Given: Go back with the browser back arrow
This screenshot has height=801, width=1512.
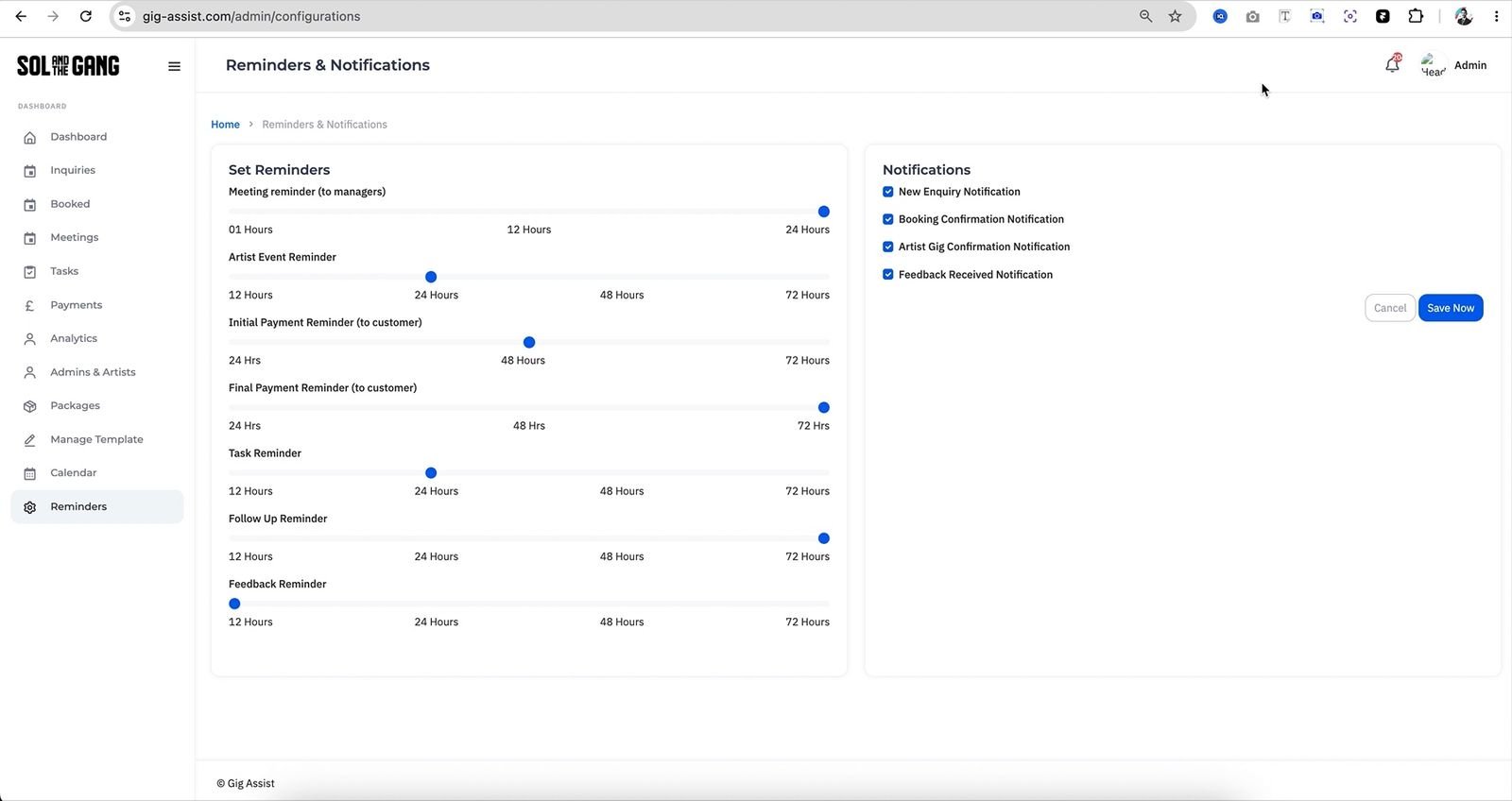Looking at the screenshot, I should coord(21,16).
